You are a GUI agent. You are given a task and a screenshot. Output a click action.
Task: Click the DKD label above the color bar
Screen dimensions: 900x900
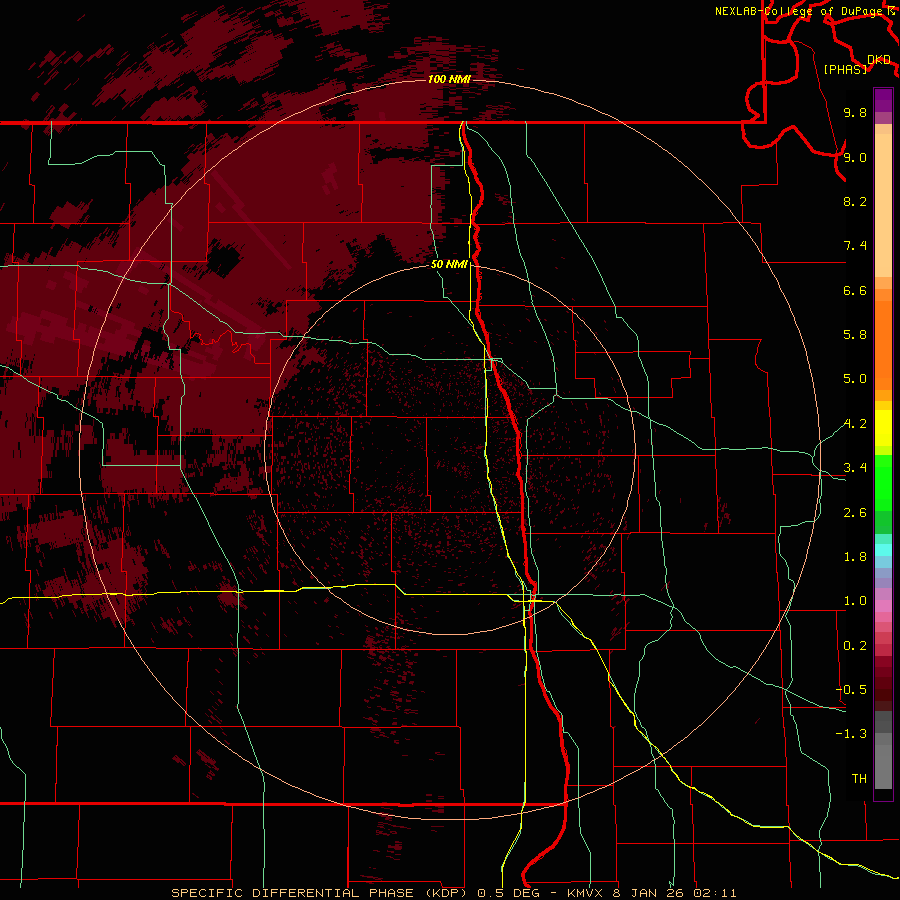pos(879,60)
